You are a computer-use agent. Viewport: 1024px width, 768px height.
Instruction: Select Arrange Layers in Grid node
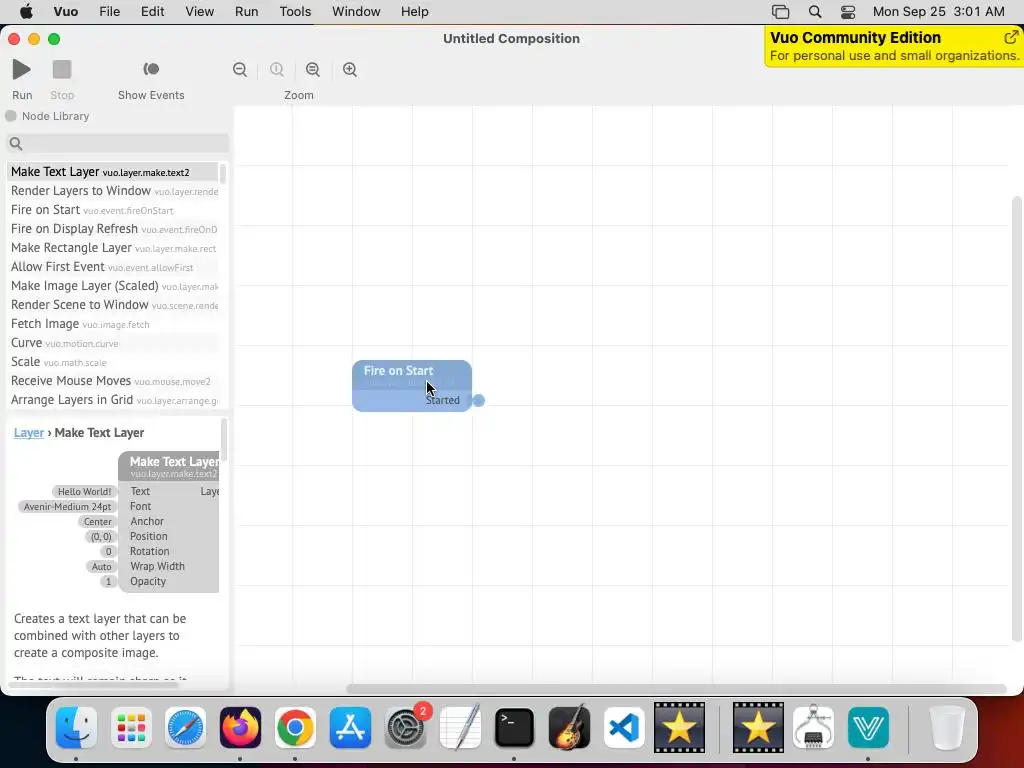point(114,399)
